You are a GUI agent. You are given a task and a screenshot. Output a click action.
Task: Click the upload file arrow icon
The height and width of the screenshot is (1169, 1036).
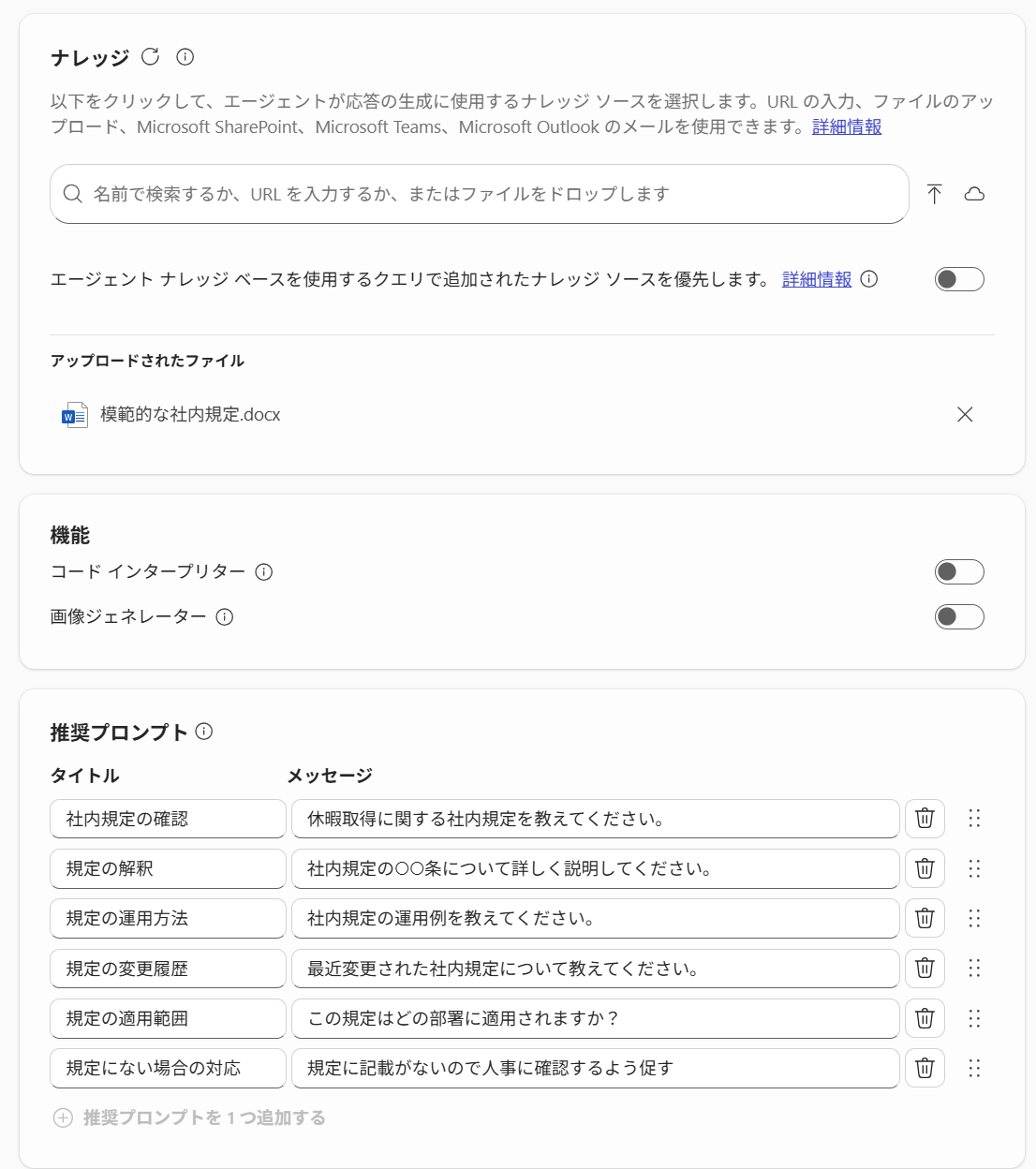934,194
